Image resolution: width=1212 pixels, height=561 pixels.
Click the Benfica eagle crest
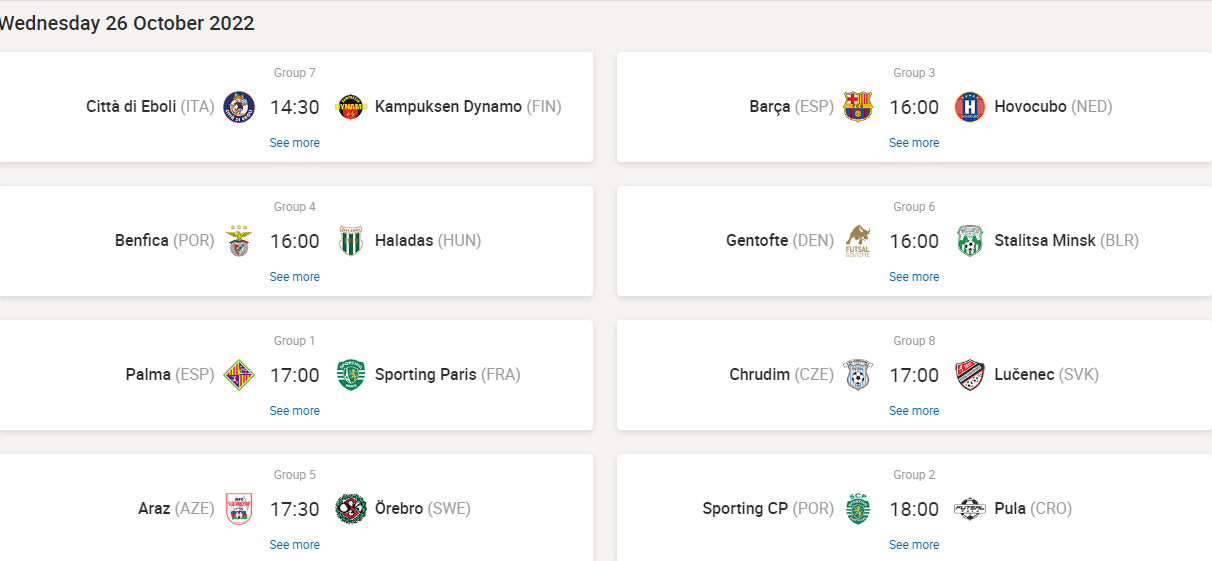239,241
